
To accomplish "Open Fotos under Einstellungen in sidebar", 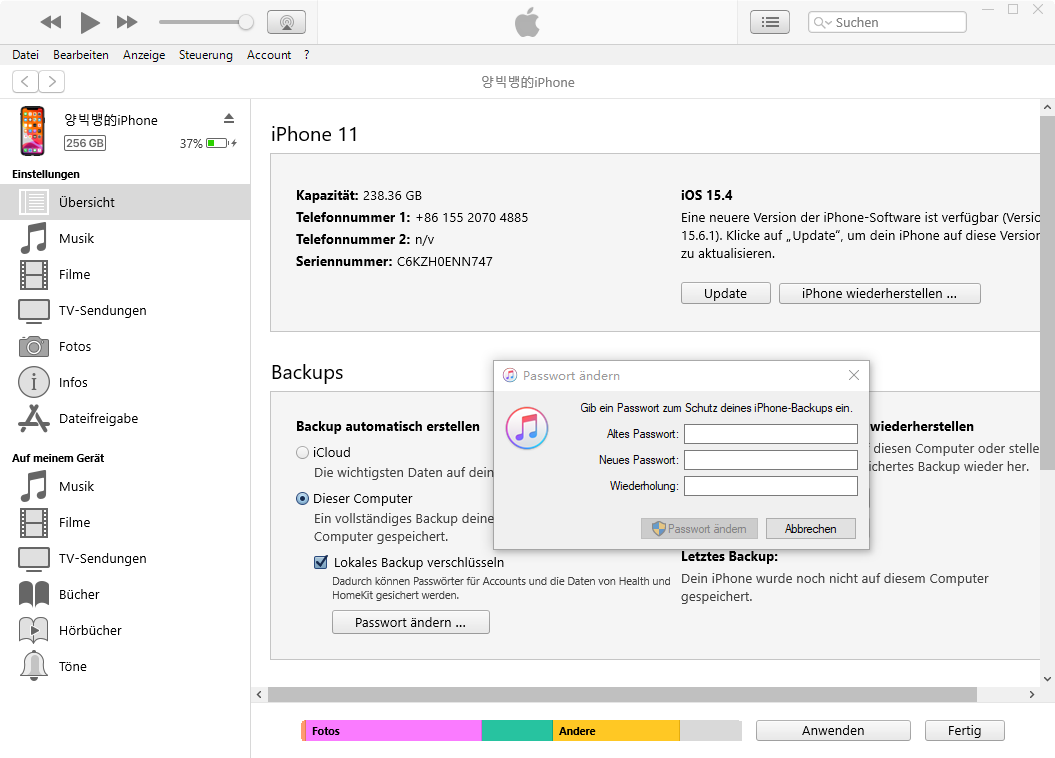I will point(75,346).
